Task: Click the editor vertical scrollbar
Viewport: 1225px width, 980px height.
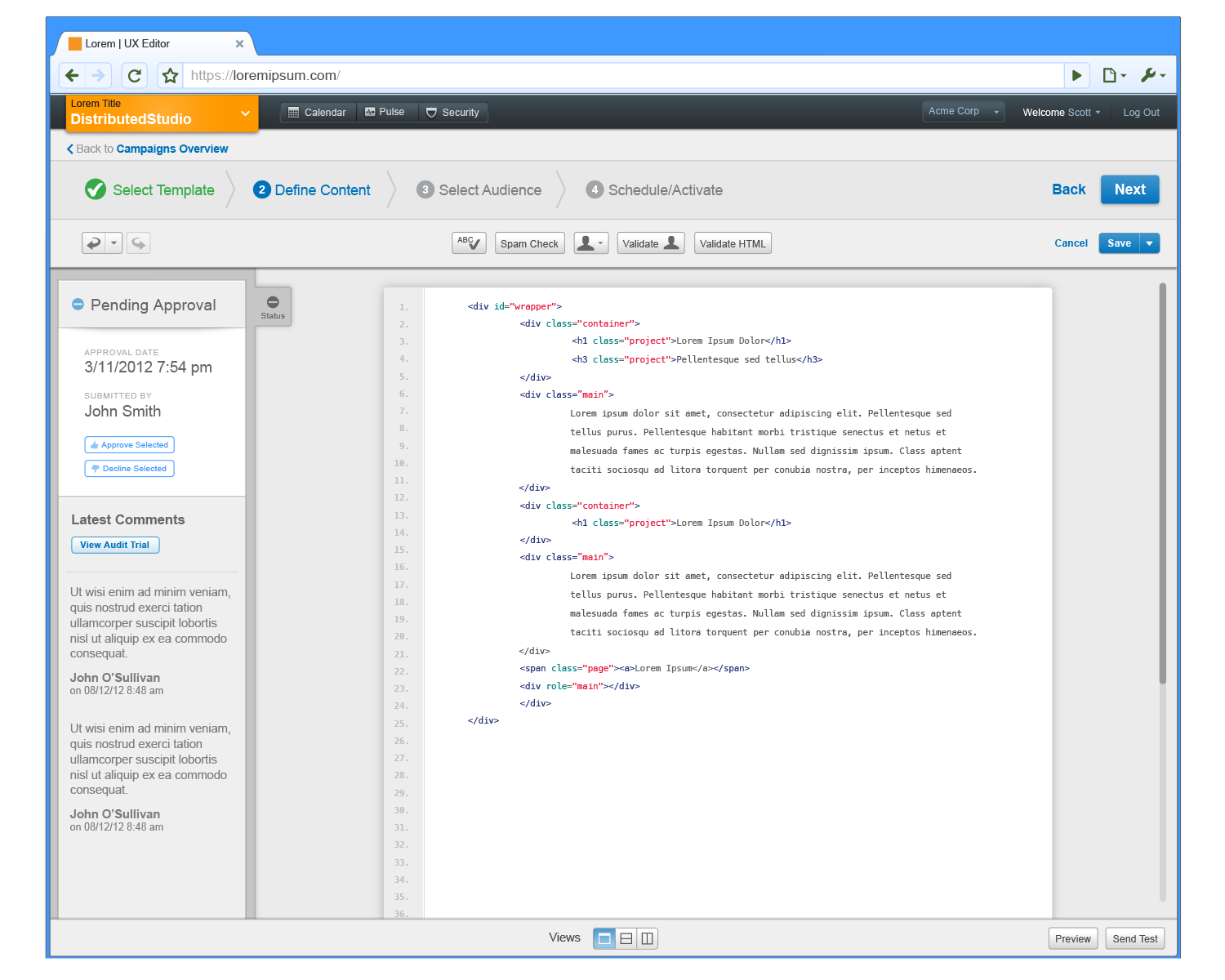Action: 1162,483
